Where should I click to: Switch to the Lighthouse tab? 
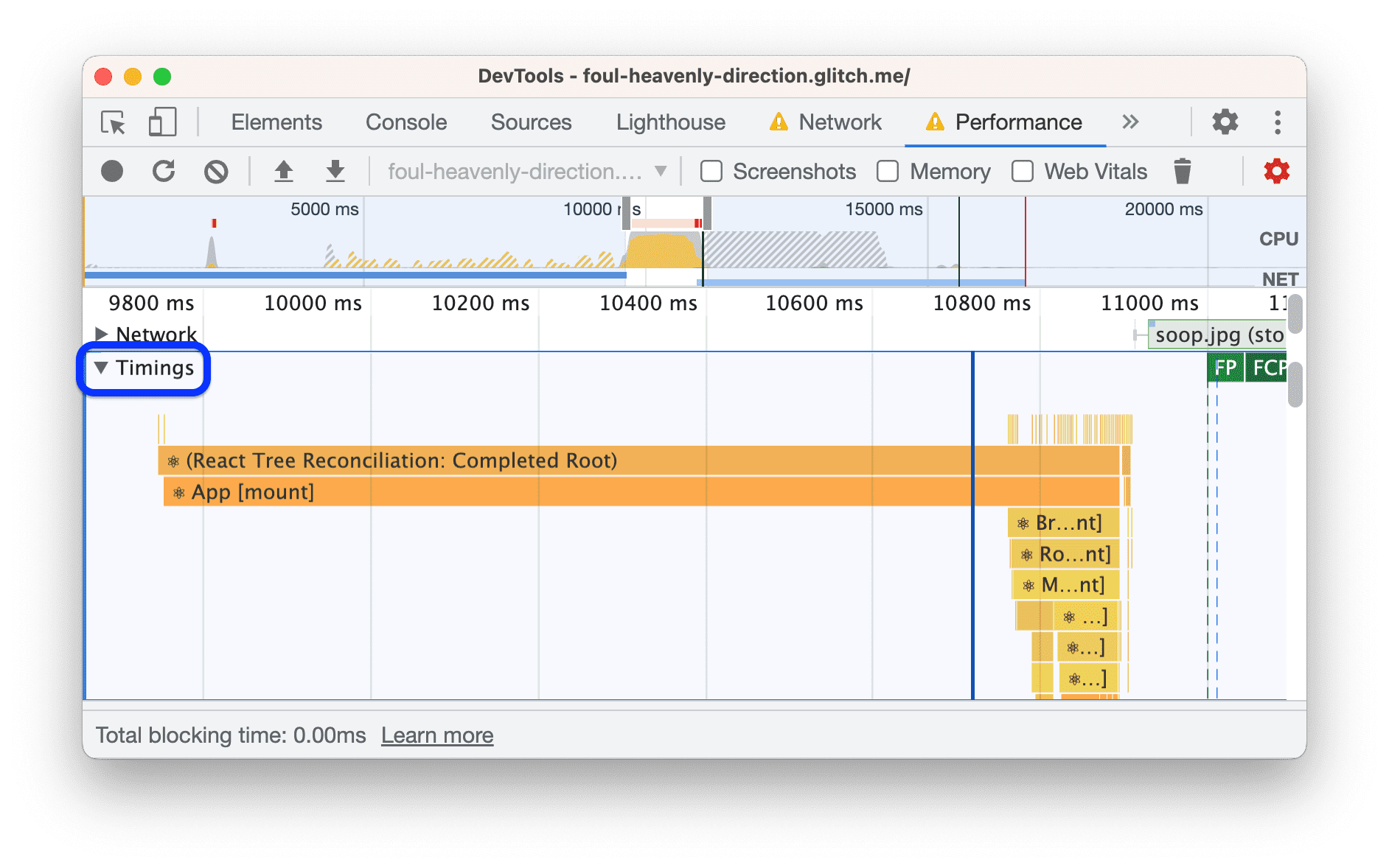[x=671, y=122]
